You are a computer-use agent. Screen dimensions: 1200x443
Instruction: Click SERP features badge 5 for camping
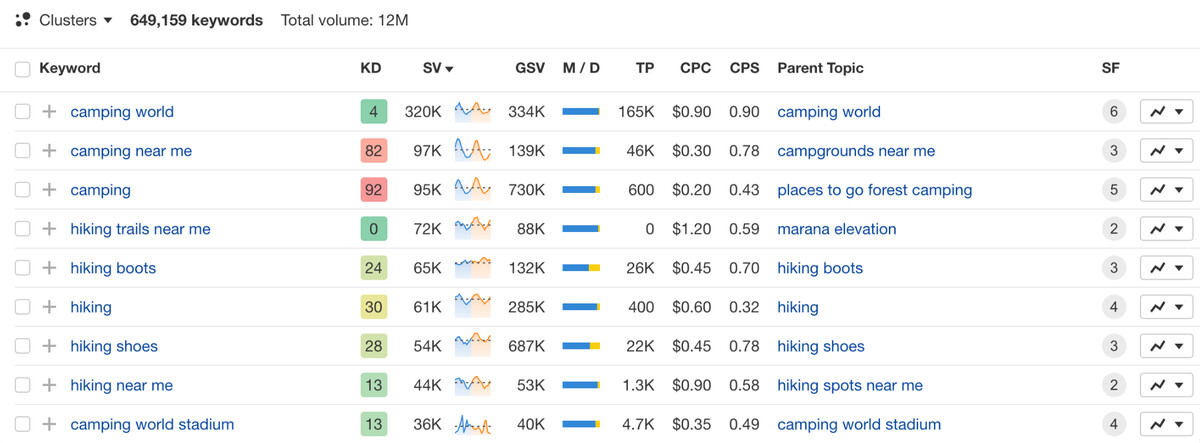[x=1114, y=190]
